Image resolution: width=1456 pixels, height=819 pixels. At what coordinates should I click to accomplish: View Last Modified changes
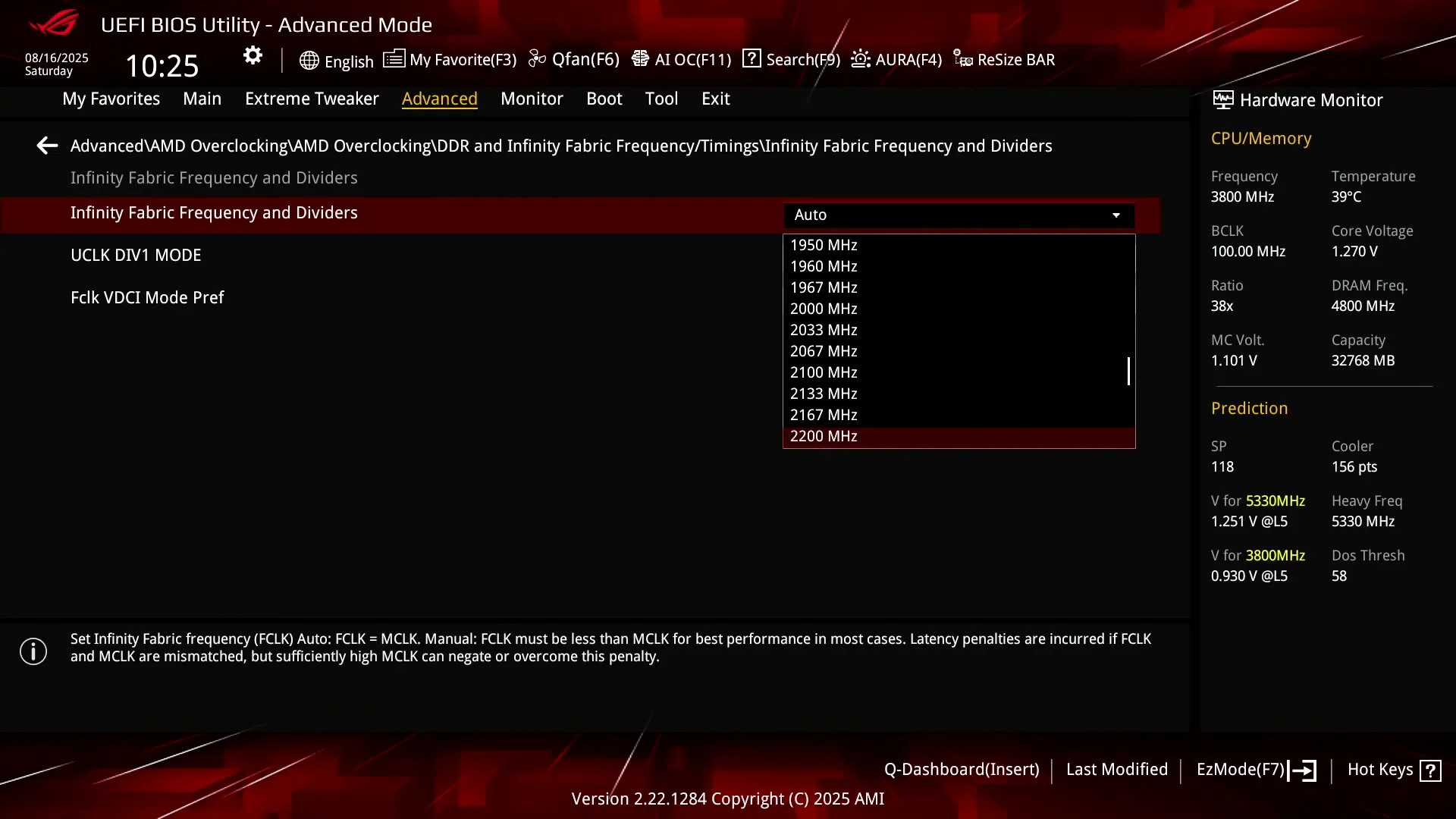point(1117,770)
